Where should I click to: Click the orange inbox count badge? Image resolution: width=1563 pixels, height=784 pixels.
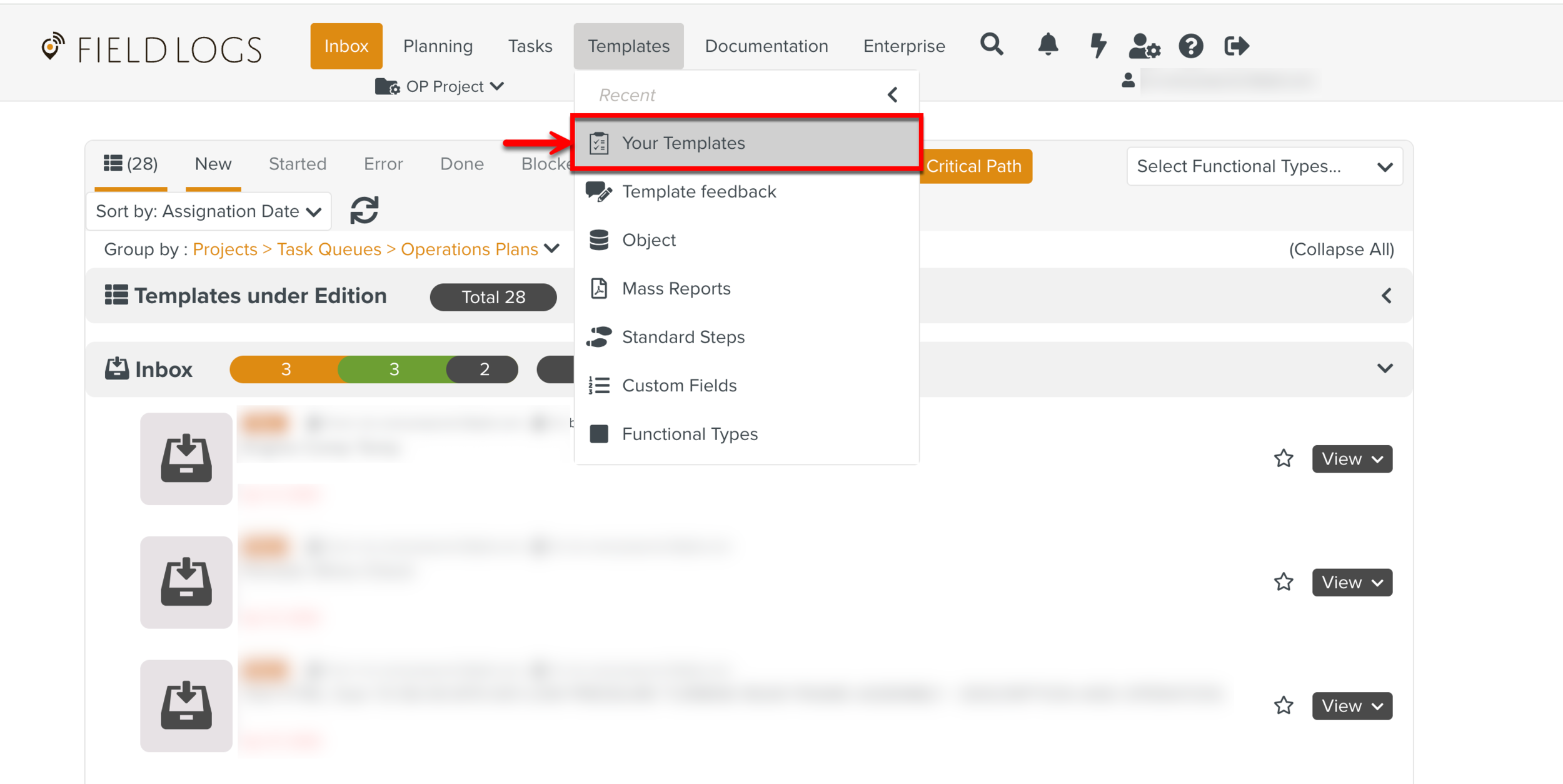coord(285,369)
